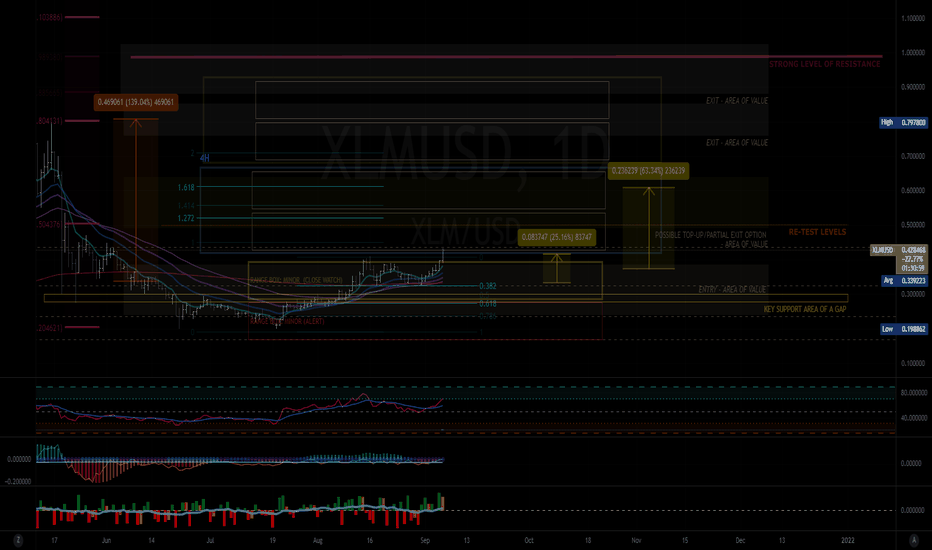Viewport: 932px width, 550px height.
Task: Select the 0.618 retracement level label
Action: click(488, 303)
